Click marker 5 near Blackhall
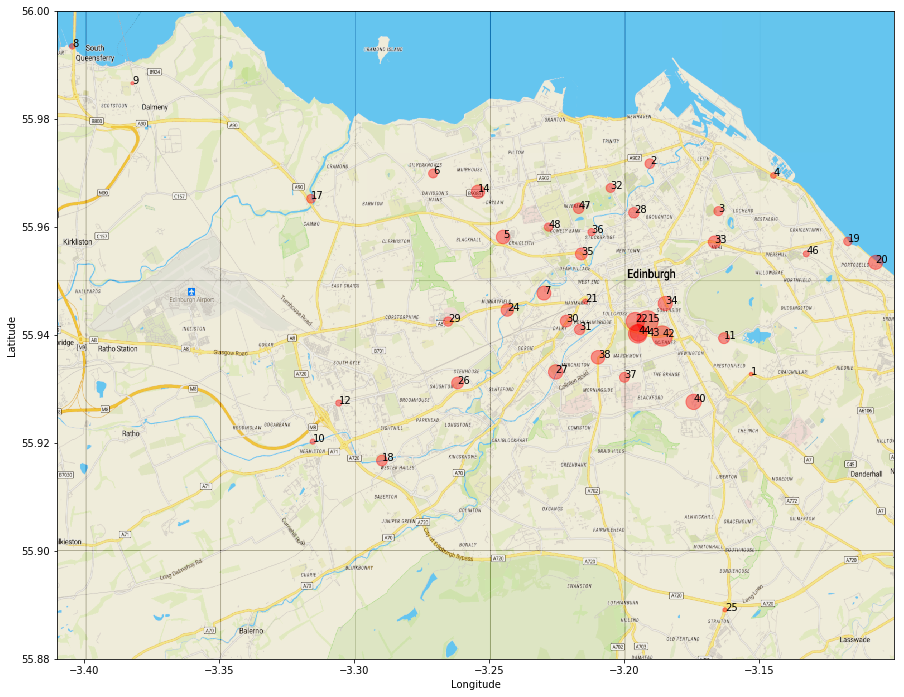 click(x=502, y=237)
